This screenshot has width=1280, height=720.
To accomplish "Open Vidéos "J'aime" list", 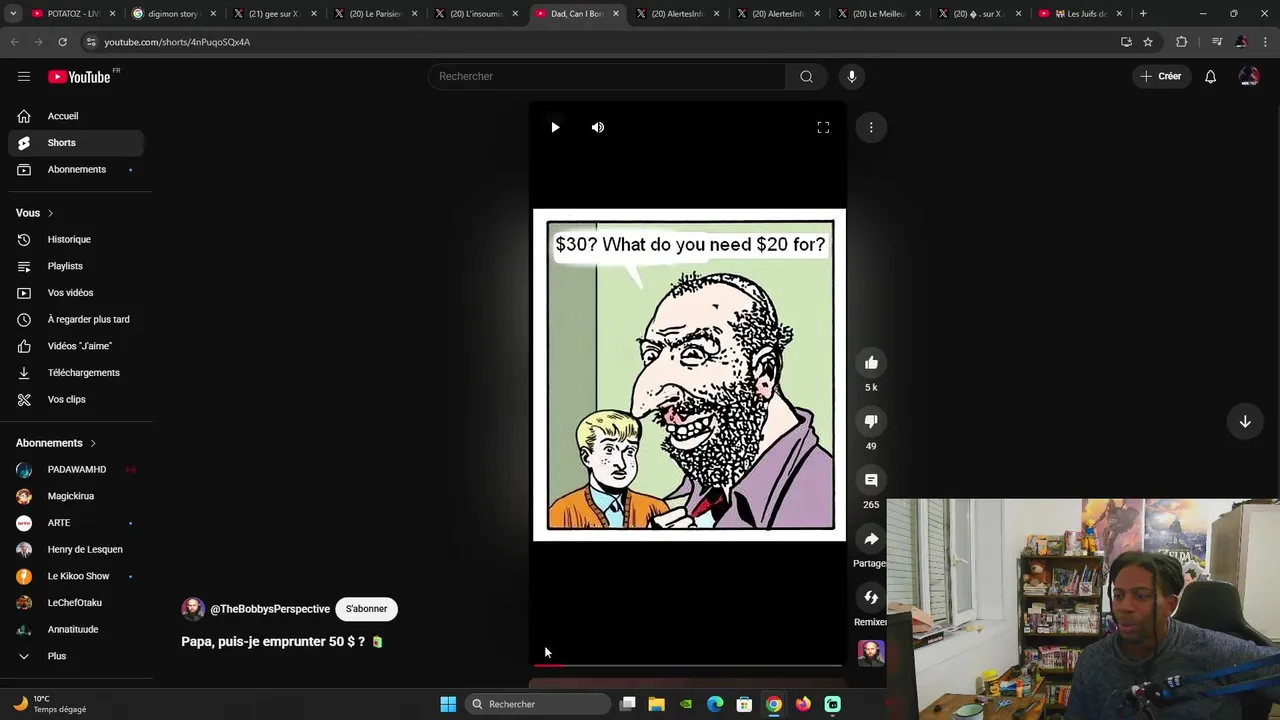I will click(76, 346).
